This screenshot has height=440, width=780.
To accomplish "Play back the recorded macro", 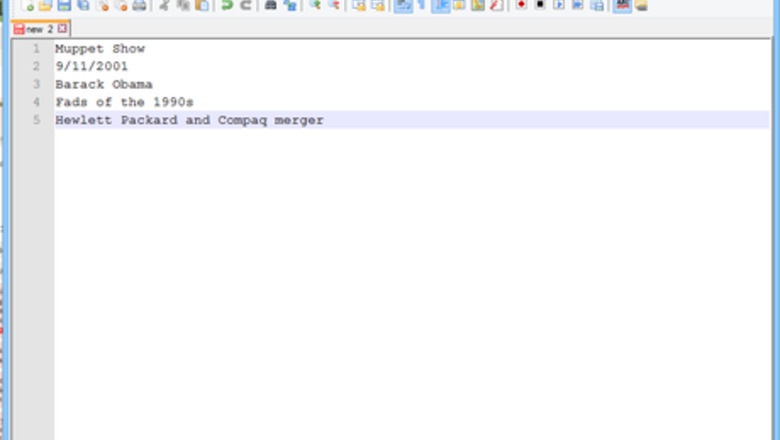I will click(559, 5).
